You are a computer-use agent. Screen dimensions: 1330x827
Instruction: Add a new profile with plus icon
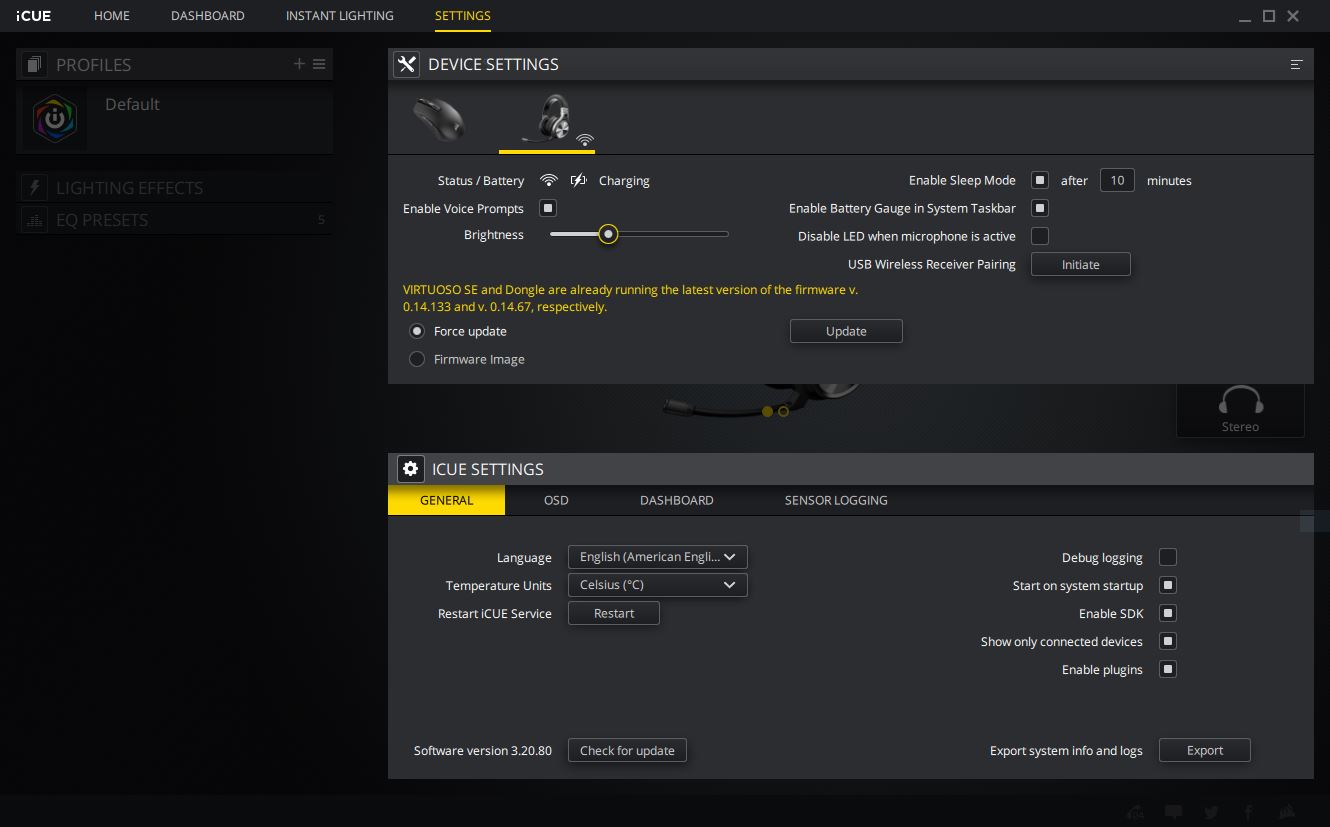tap(298, 64)
